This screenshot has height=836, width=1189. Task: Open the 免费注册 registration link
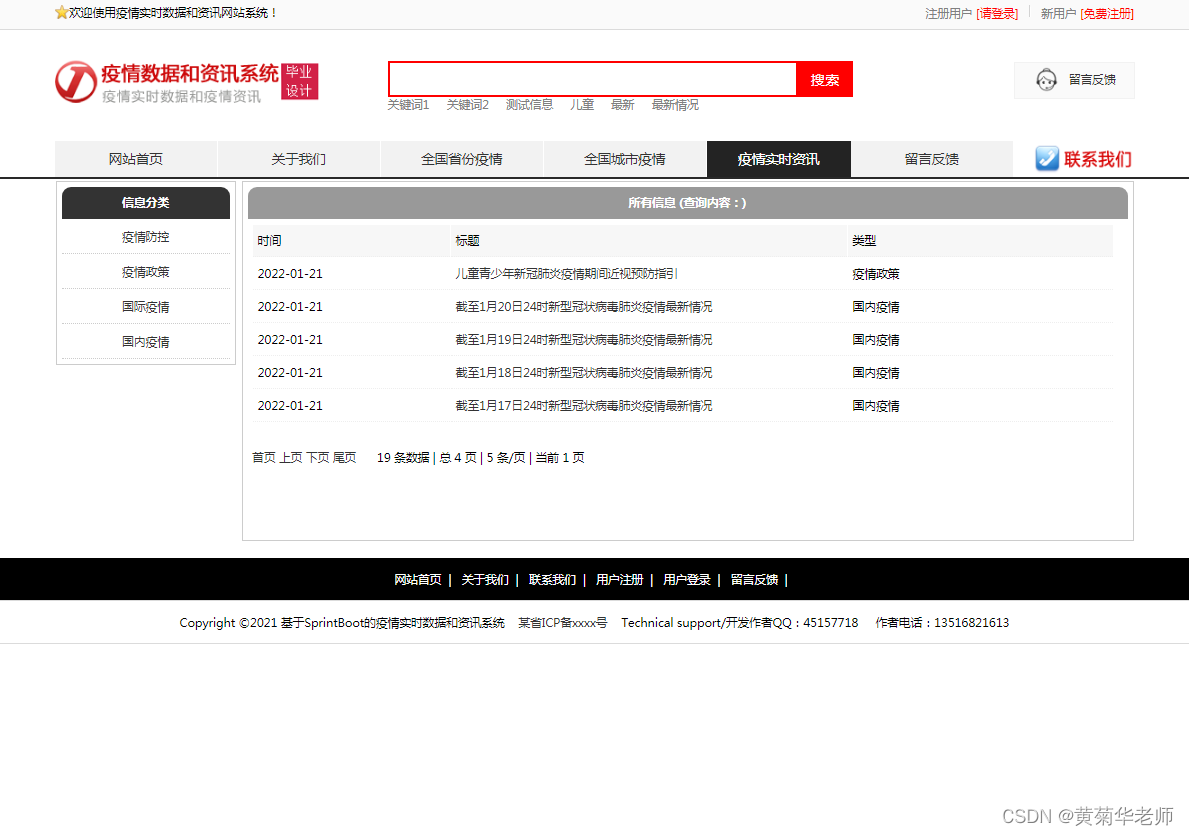1106,14
